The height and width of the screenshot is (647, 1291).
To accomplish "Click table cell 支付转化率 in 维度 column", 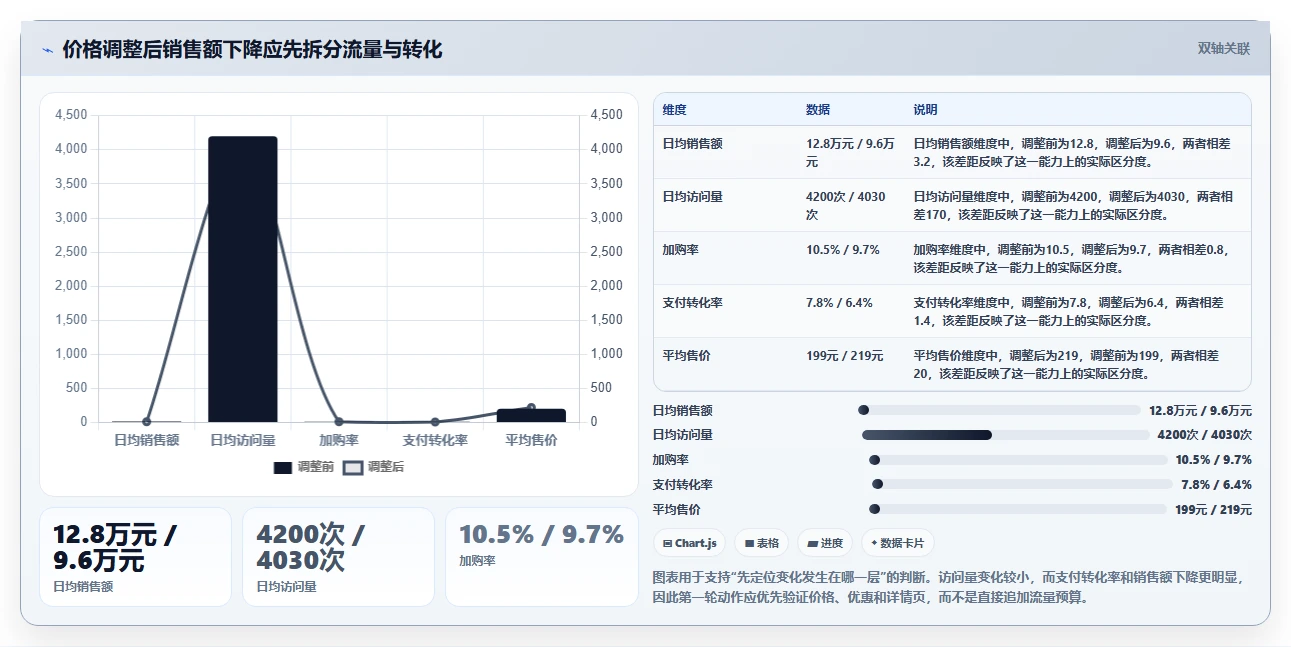I will click(692, 302).
